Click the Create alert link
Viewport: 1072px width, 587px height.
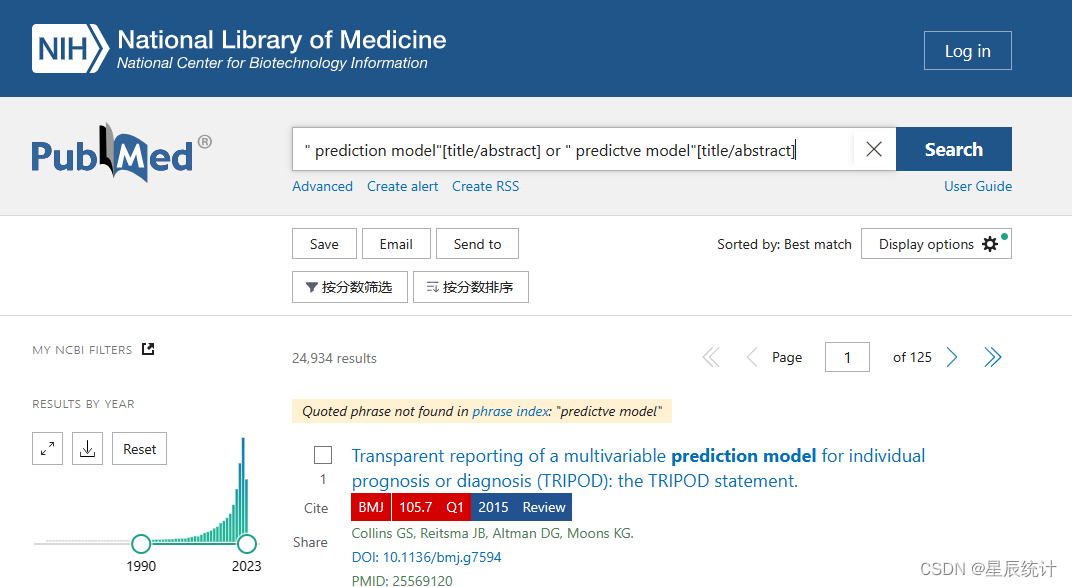(402, 186)
